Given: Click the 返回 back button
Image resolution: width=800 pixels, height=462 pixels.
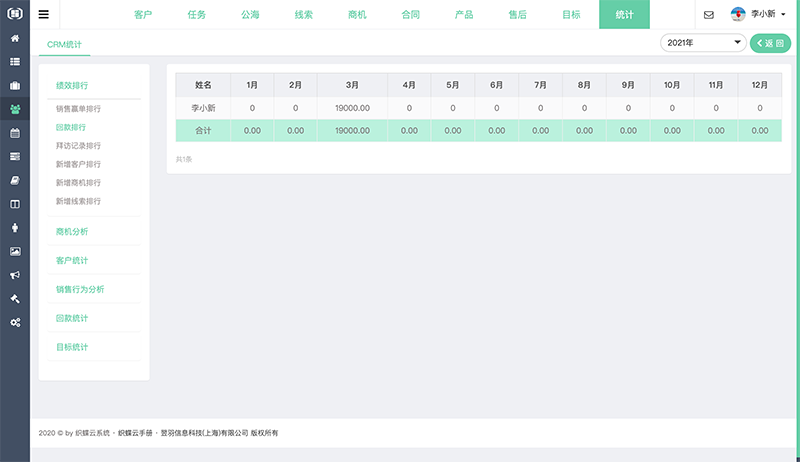Looking at the screenshot, I should point(770,43).
